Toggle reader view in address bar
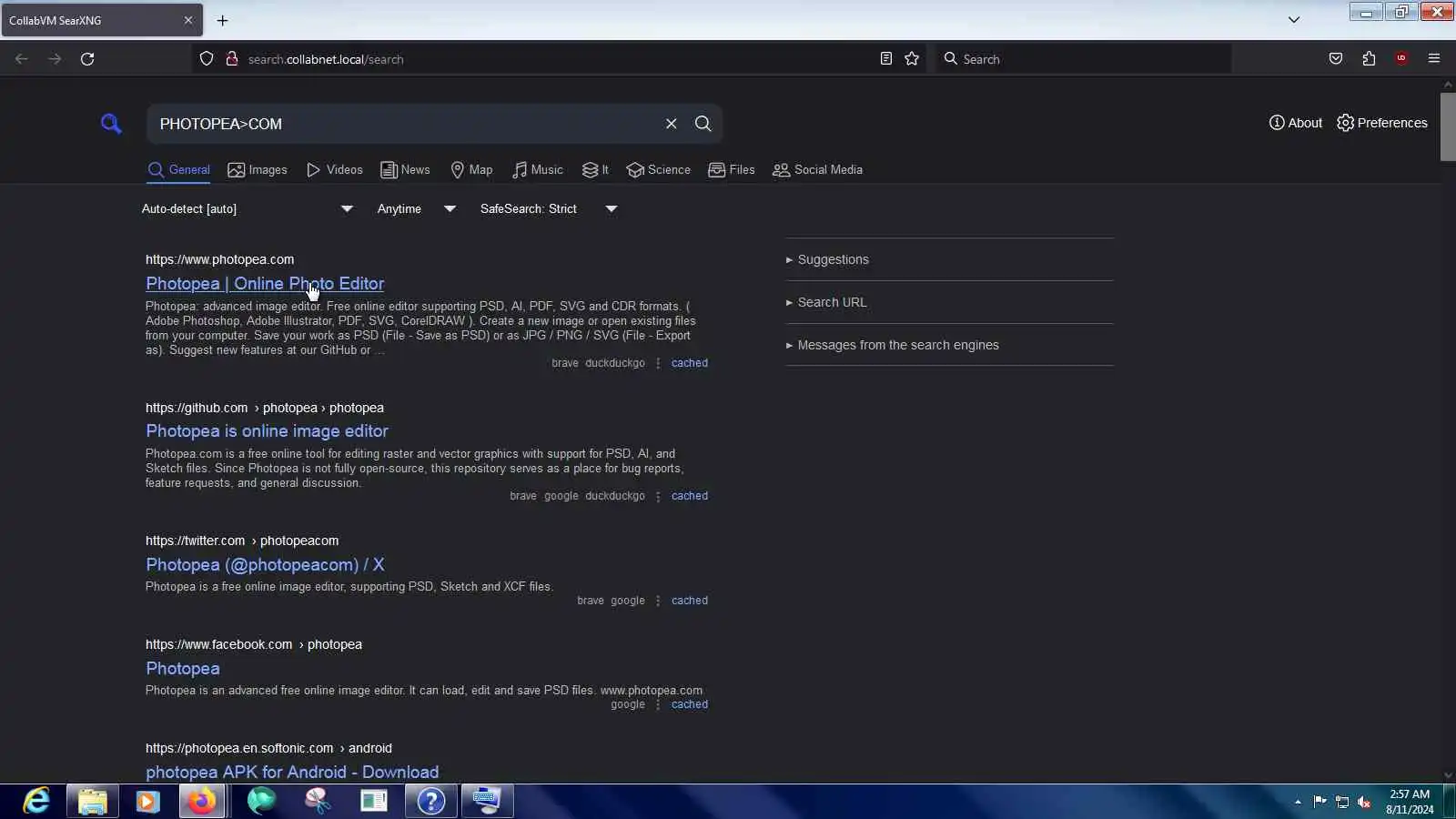Image resolution: width=1456 pixels, height=819 pixels. click(x=885, y=59)
